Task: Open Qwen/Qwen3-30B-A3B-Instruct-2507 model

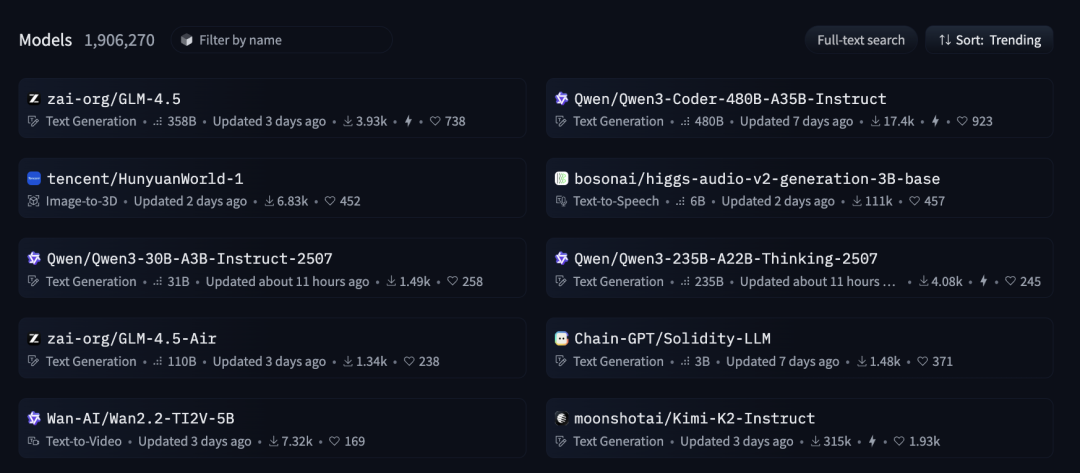Action: click(x=272, y=268)
